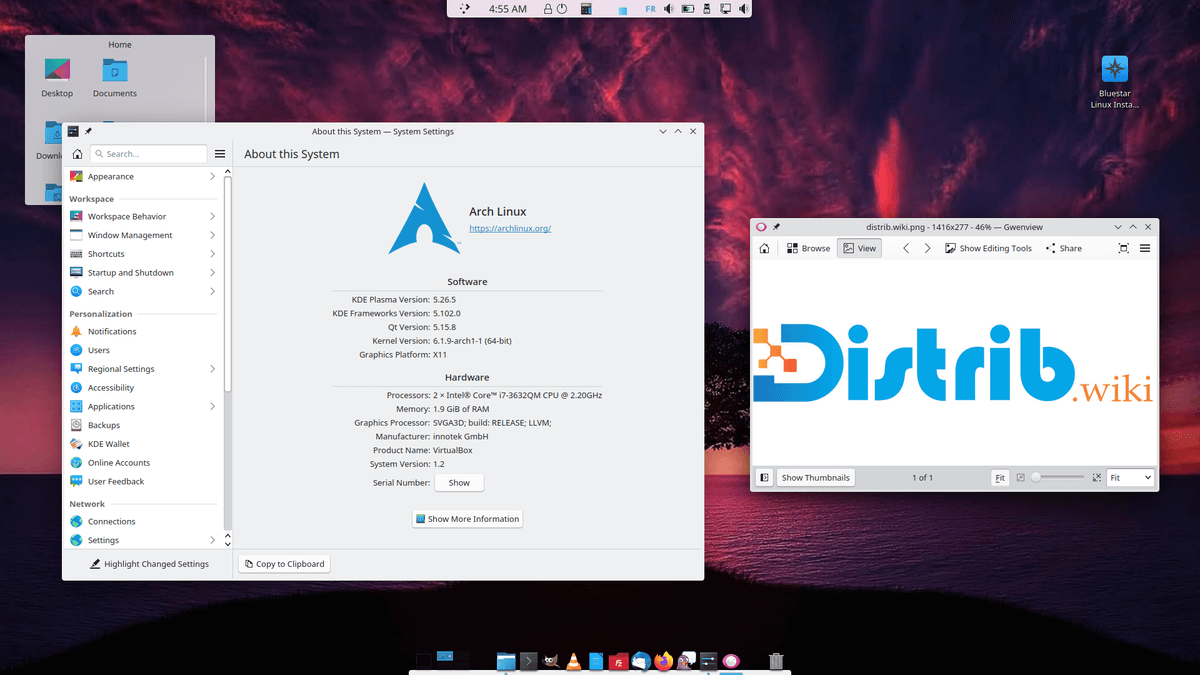The image size is (1200, 675).
Task: Open Documents folder in Home widget
Action: click(x=115, y=78)
